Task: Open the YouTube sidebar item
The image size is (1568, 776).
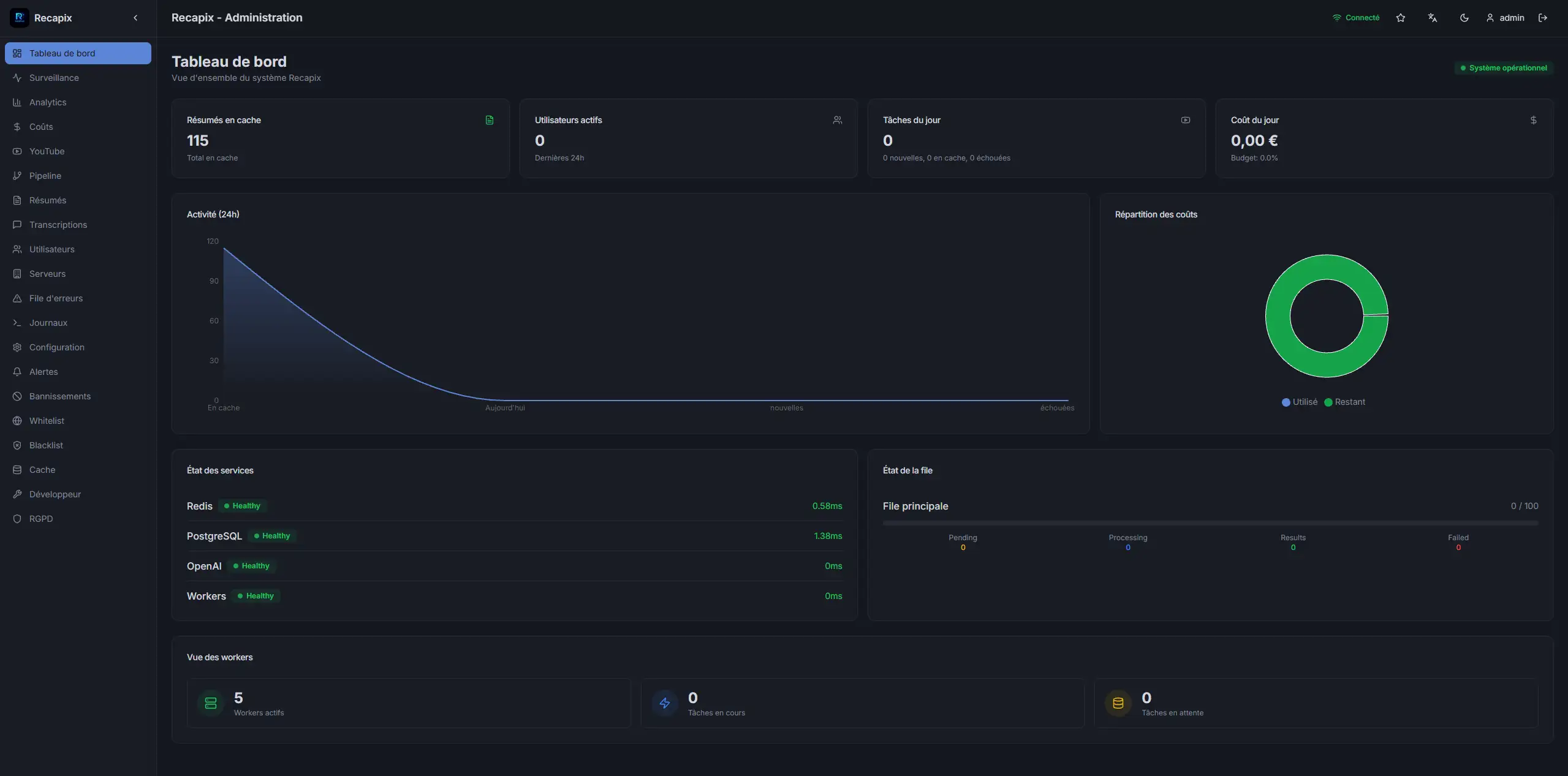Action: [x=47, y=151]
